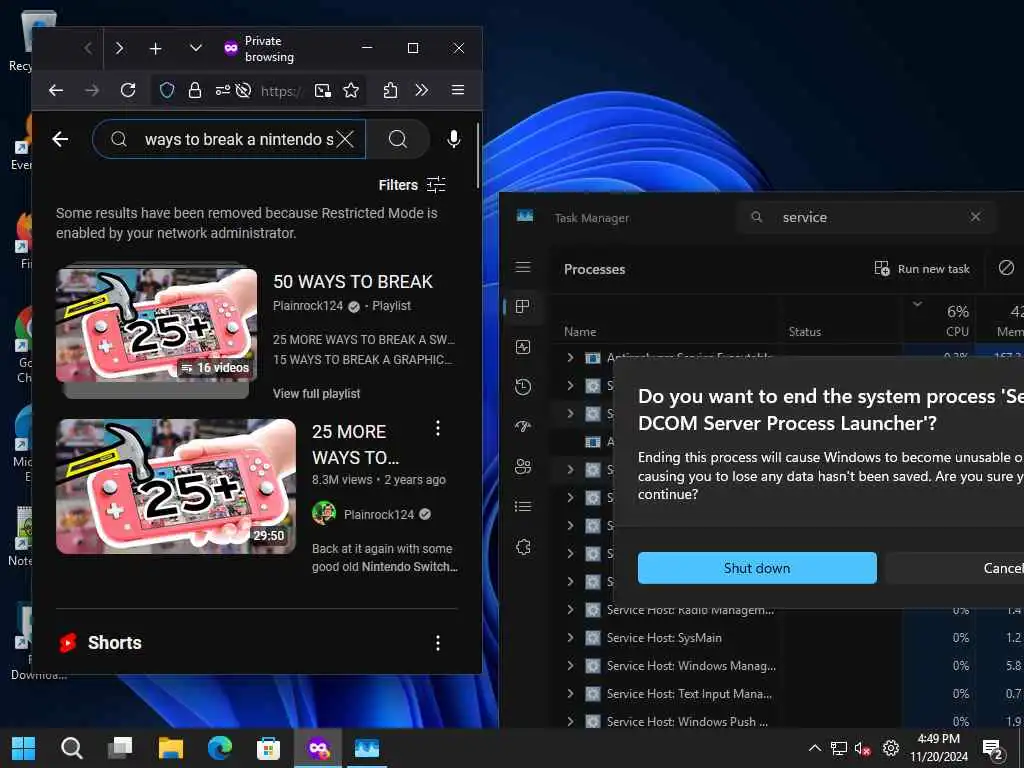
Task: Switch to Details page in Task Manager
Action: pos(523,506)
